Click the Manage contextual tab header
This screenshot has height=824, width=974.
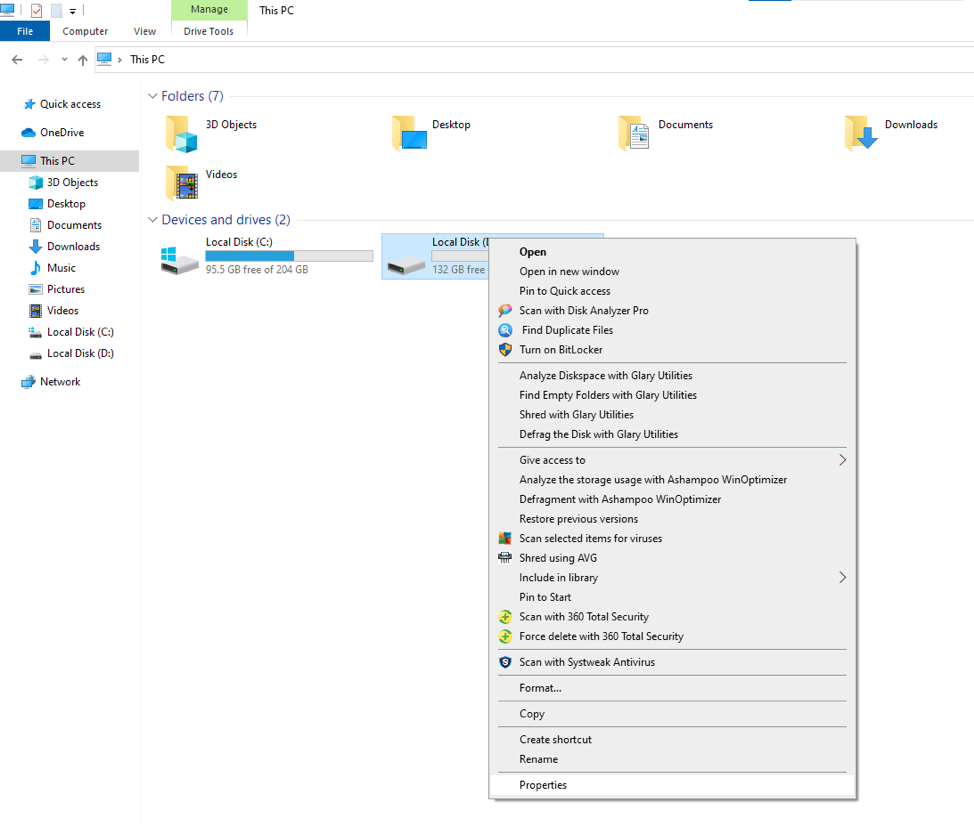[209, 9]
